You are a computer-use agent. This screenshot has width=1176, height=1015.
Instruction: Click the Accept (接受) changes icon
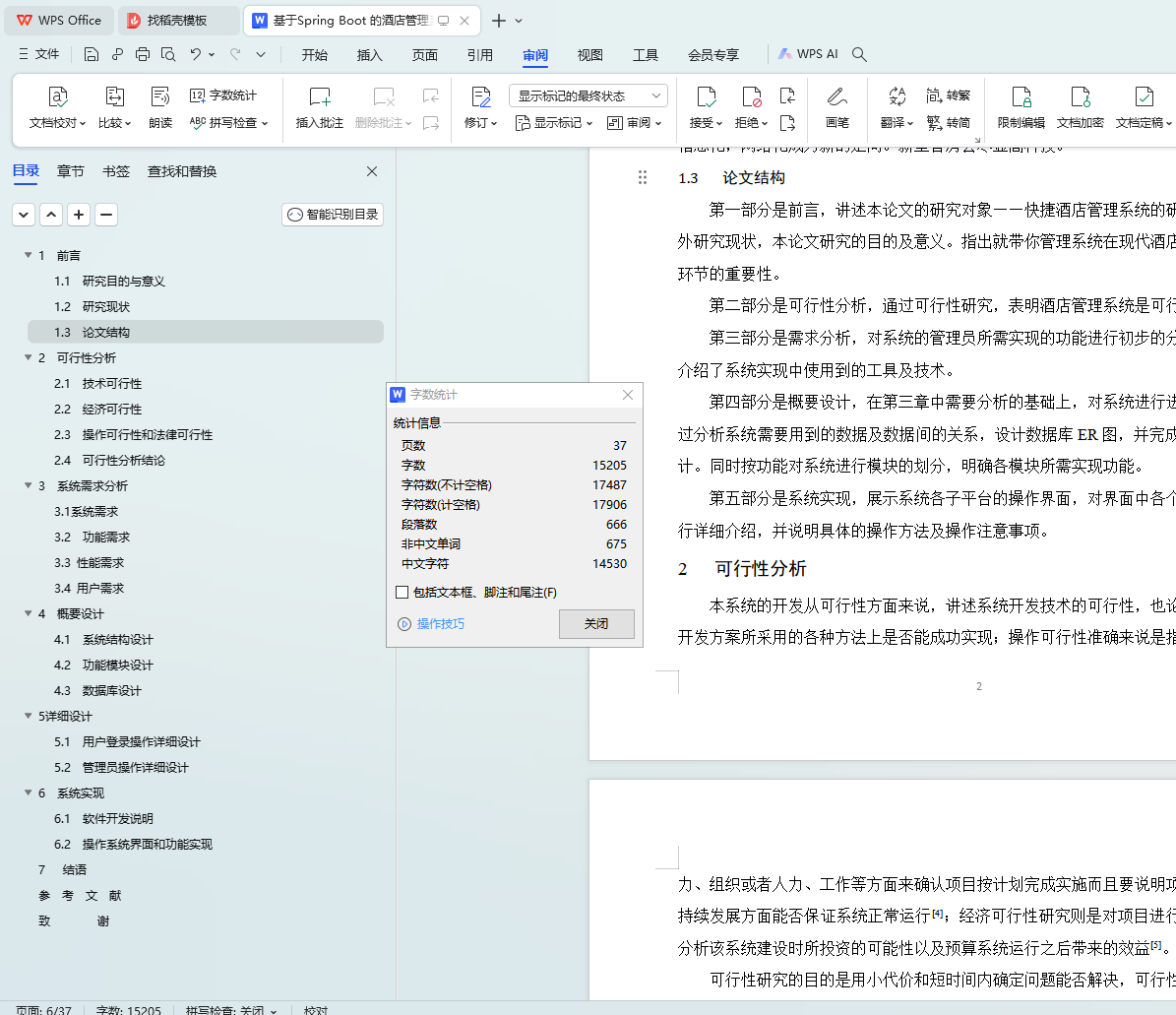click(x=706, y=107)
